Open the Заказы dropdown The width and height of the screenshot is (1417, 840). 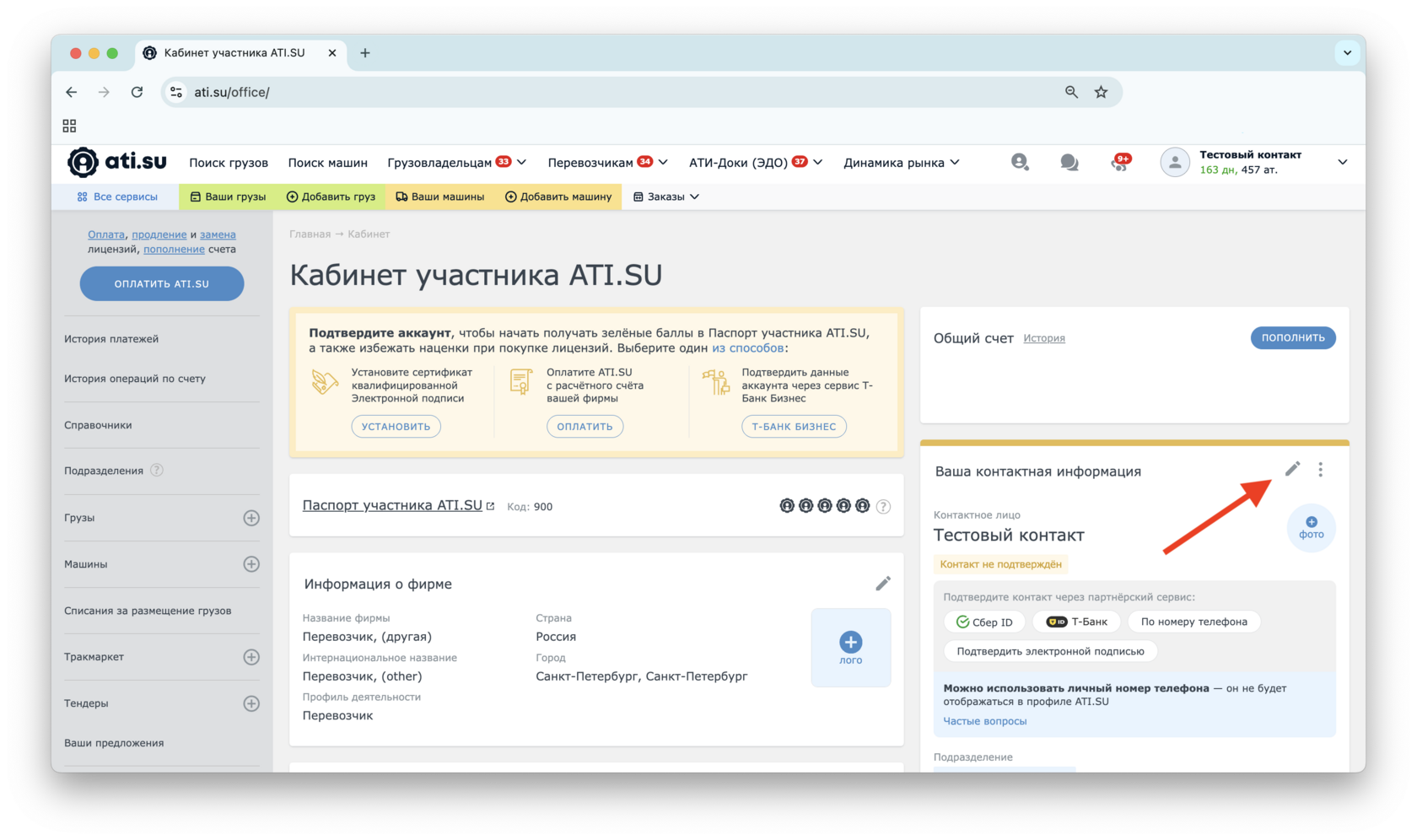pos(666,197)
